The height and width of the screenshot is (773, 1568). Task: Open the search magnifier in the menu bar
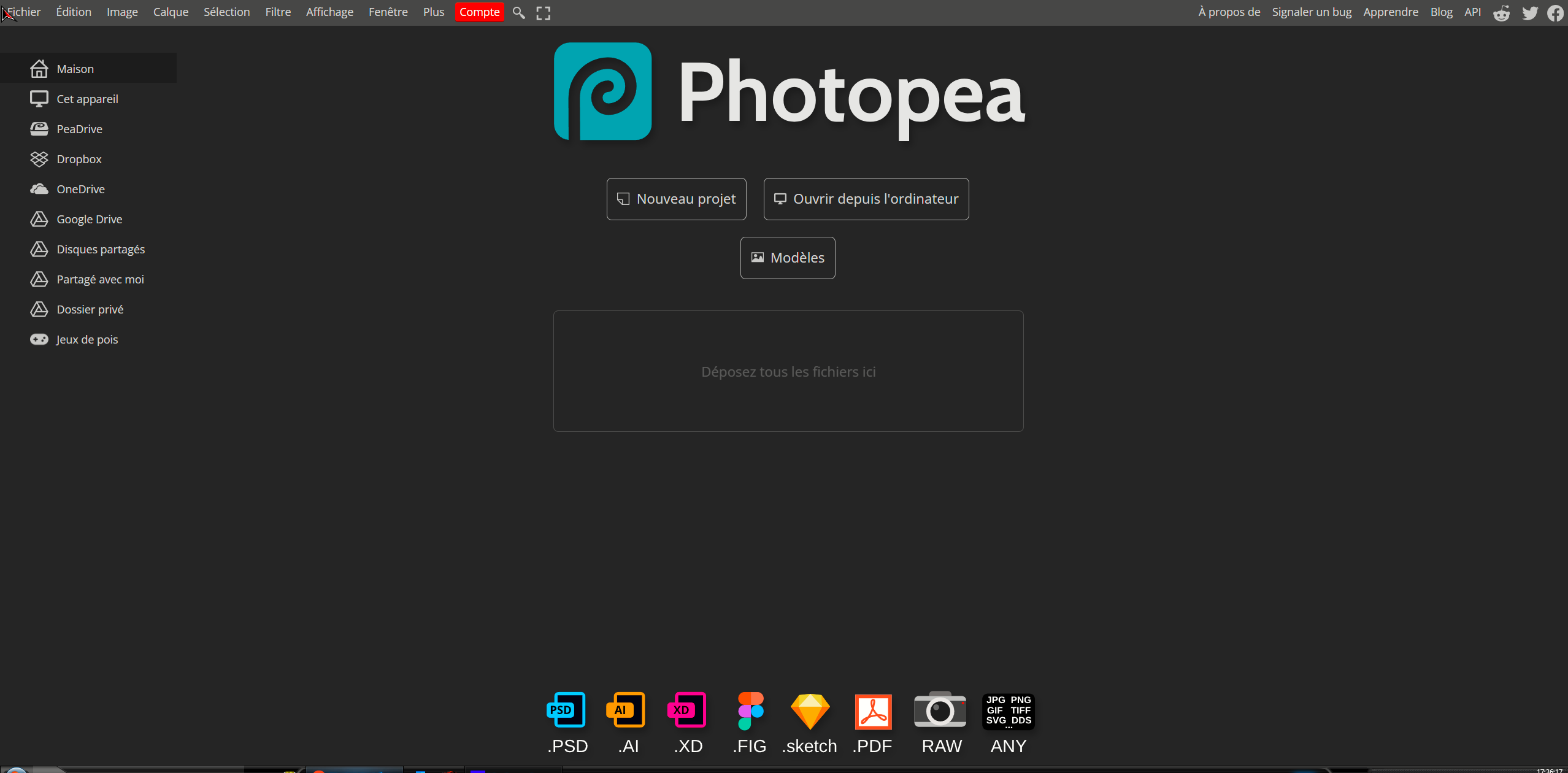(518, 12)
